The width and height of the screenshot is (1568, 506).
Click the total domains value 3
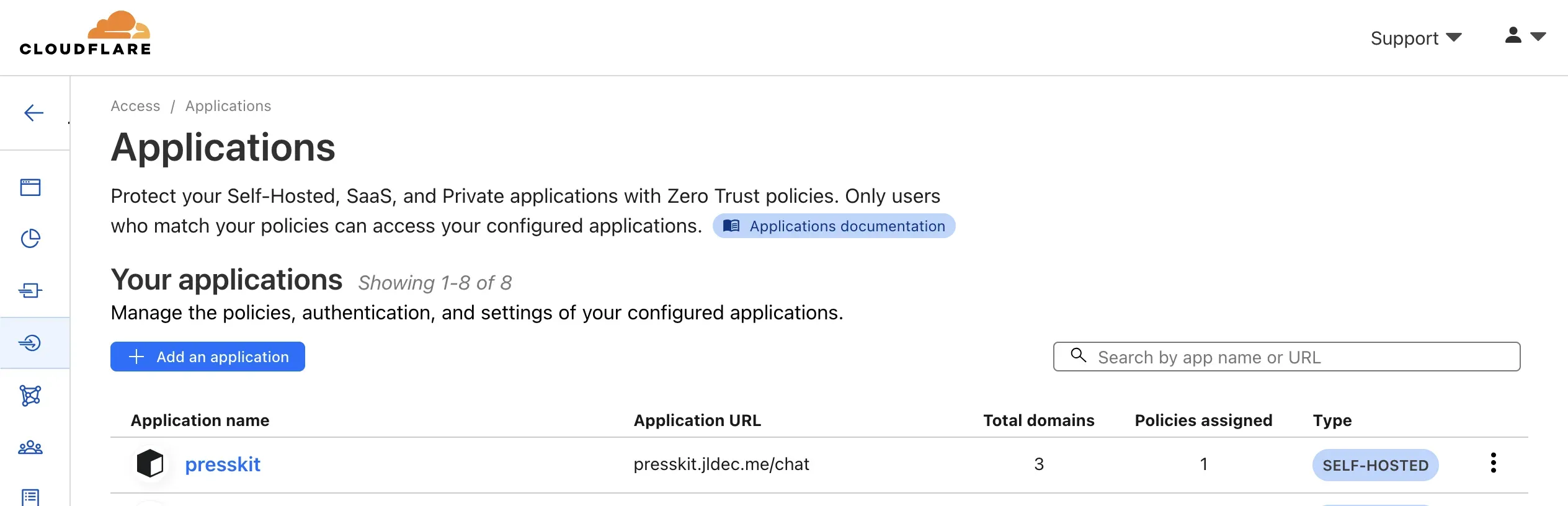[1039, 464]
